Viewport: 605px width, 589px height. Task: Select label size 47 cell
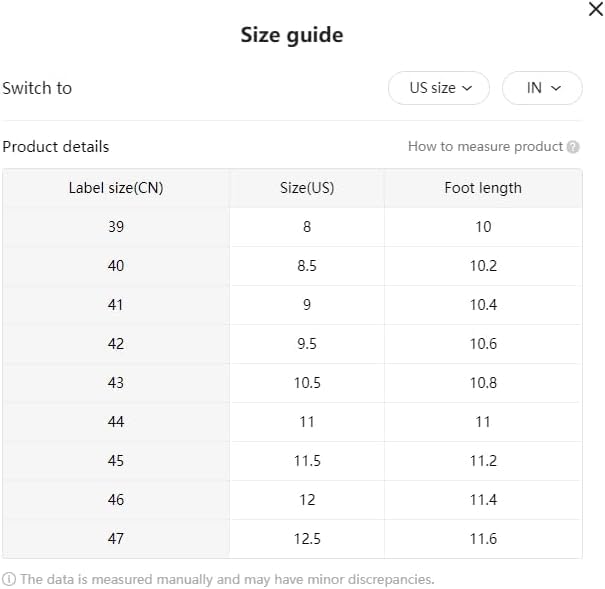tap(116, 539)
